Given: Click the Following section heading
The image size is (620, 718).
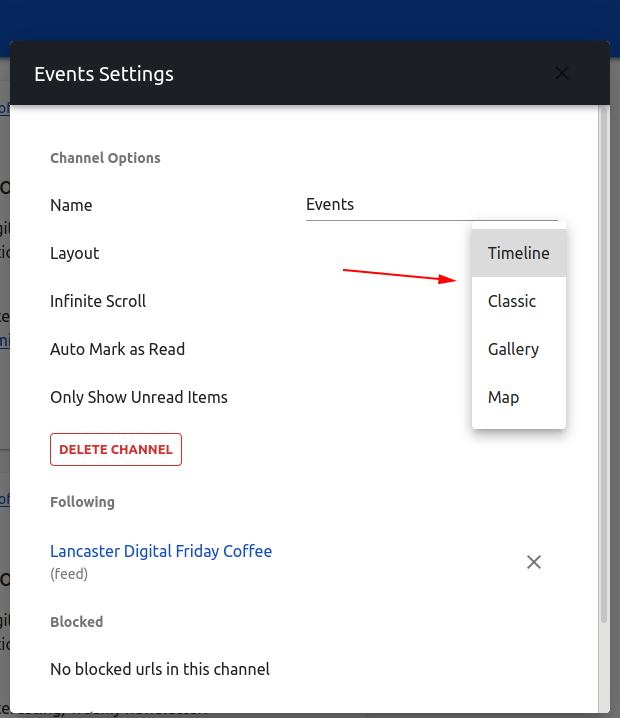Looking at the screenshot, I should [82, 502].
